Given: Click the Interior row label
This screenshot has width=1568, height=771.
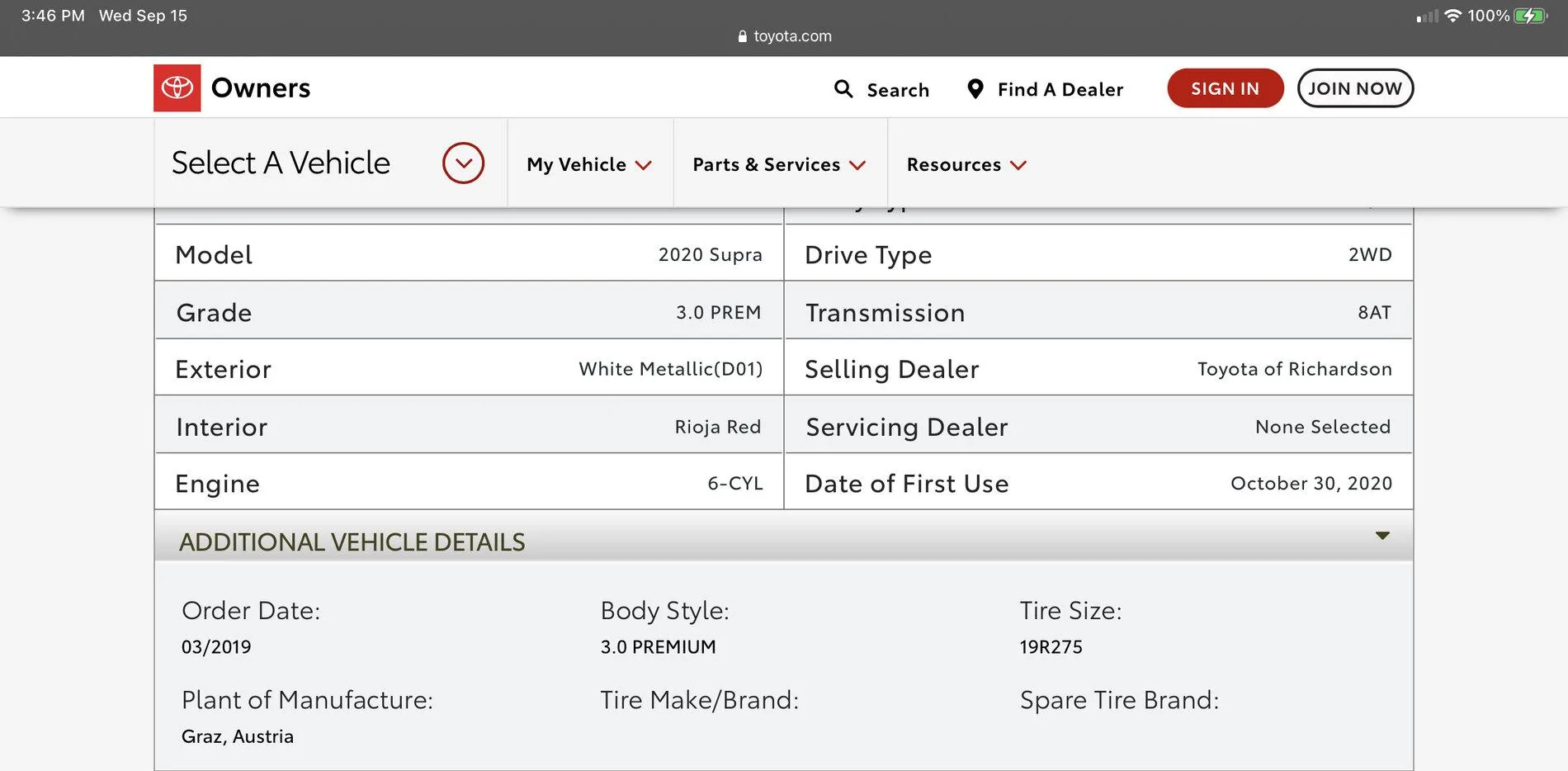Looking at the screenshot, I should (x=221, y=427).
